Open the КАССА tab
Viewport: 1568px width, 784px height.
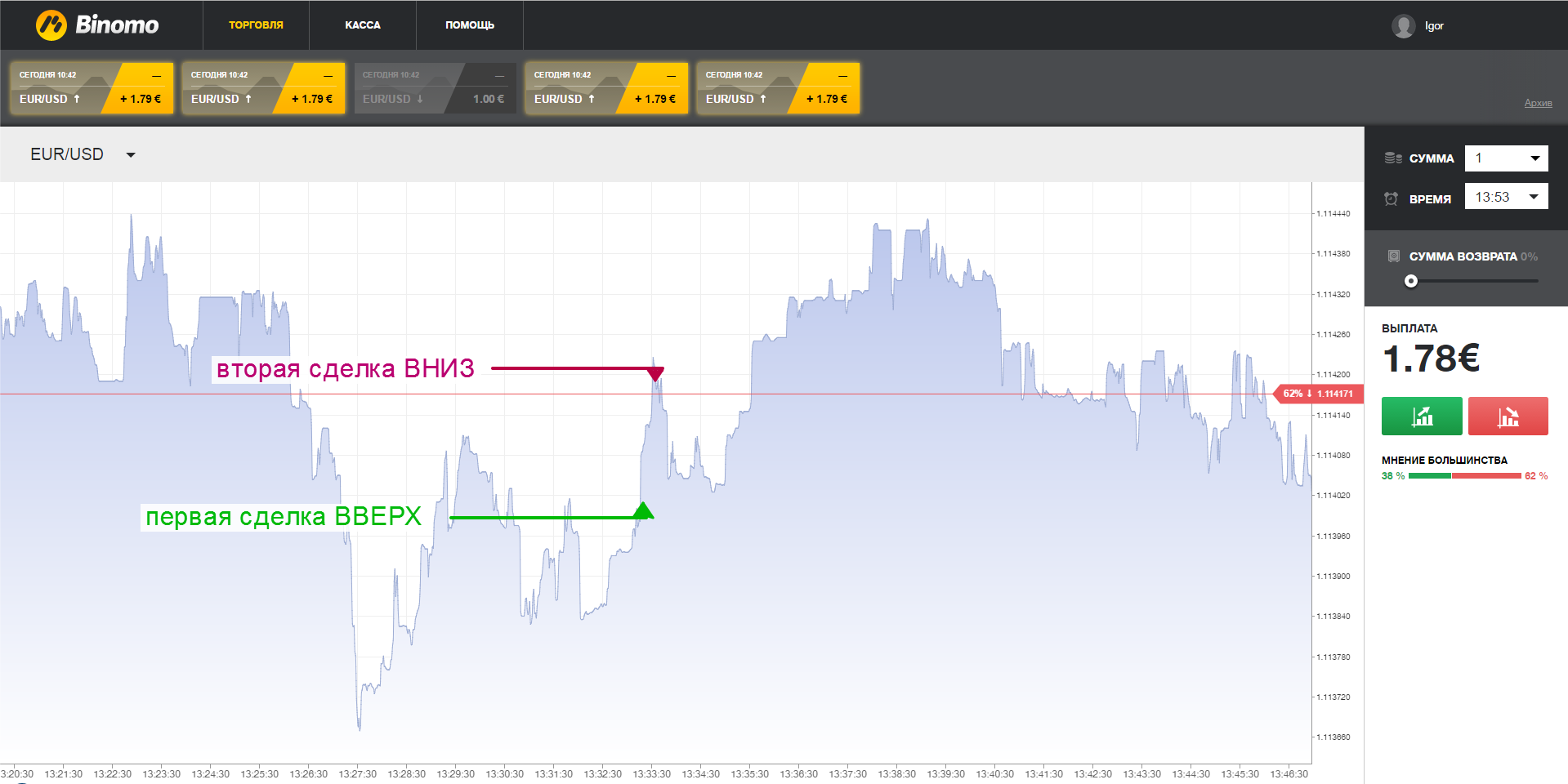pos(363,25)
